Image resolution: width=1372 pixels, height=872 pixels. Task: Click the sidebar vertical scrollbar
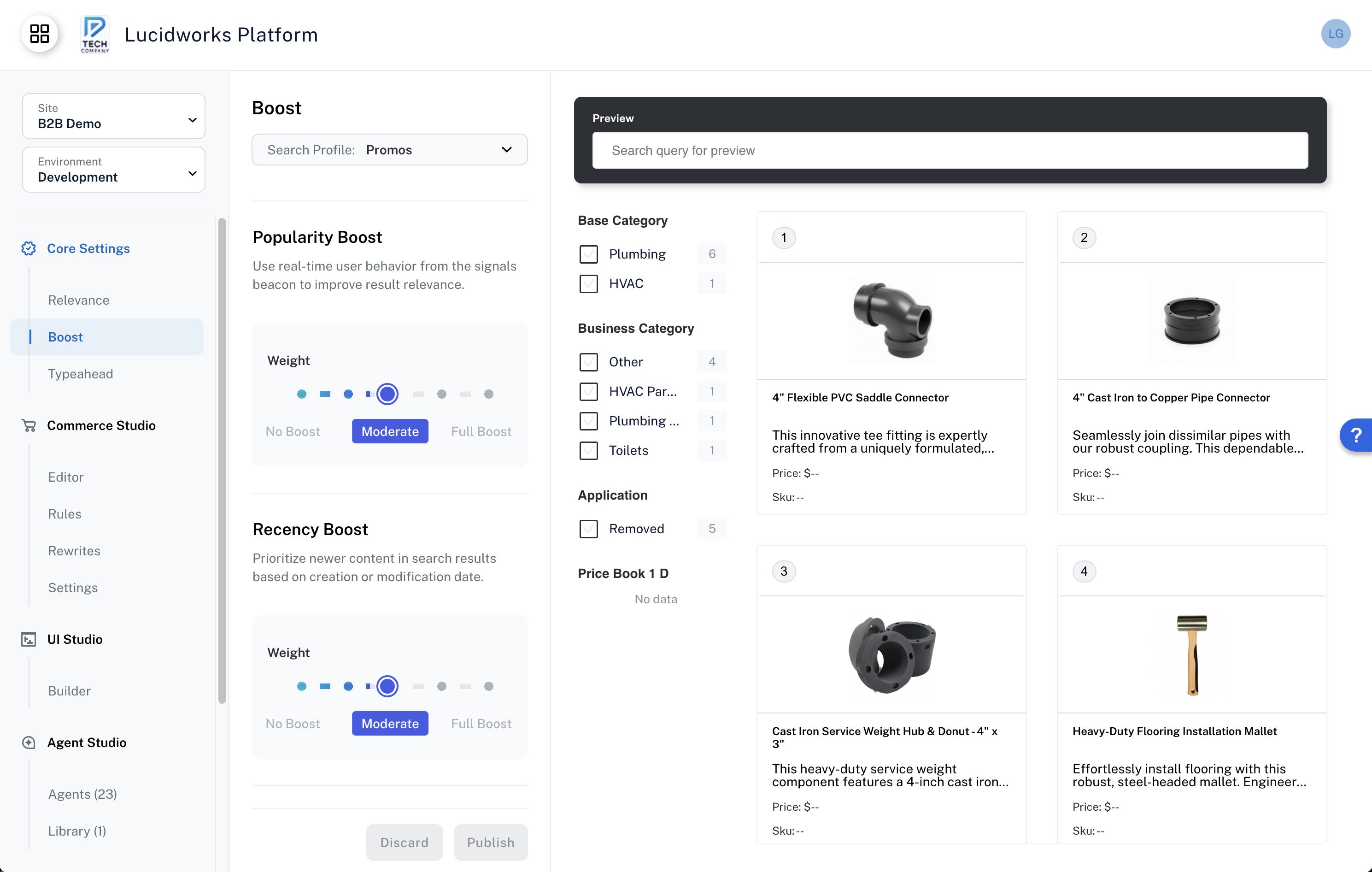tap(222, 460)
